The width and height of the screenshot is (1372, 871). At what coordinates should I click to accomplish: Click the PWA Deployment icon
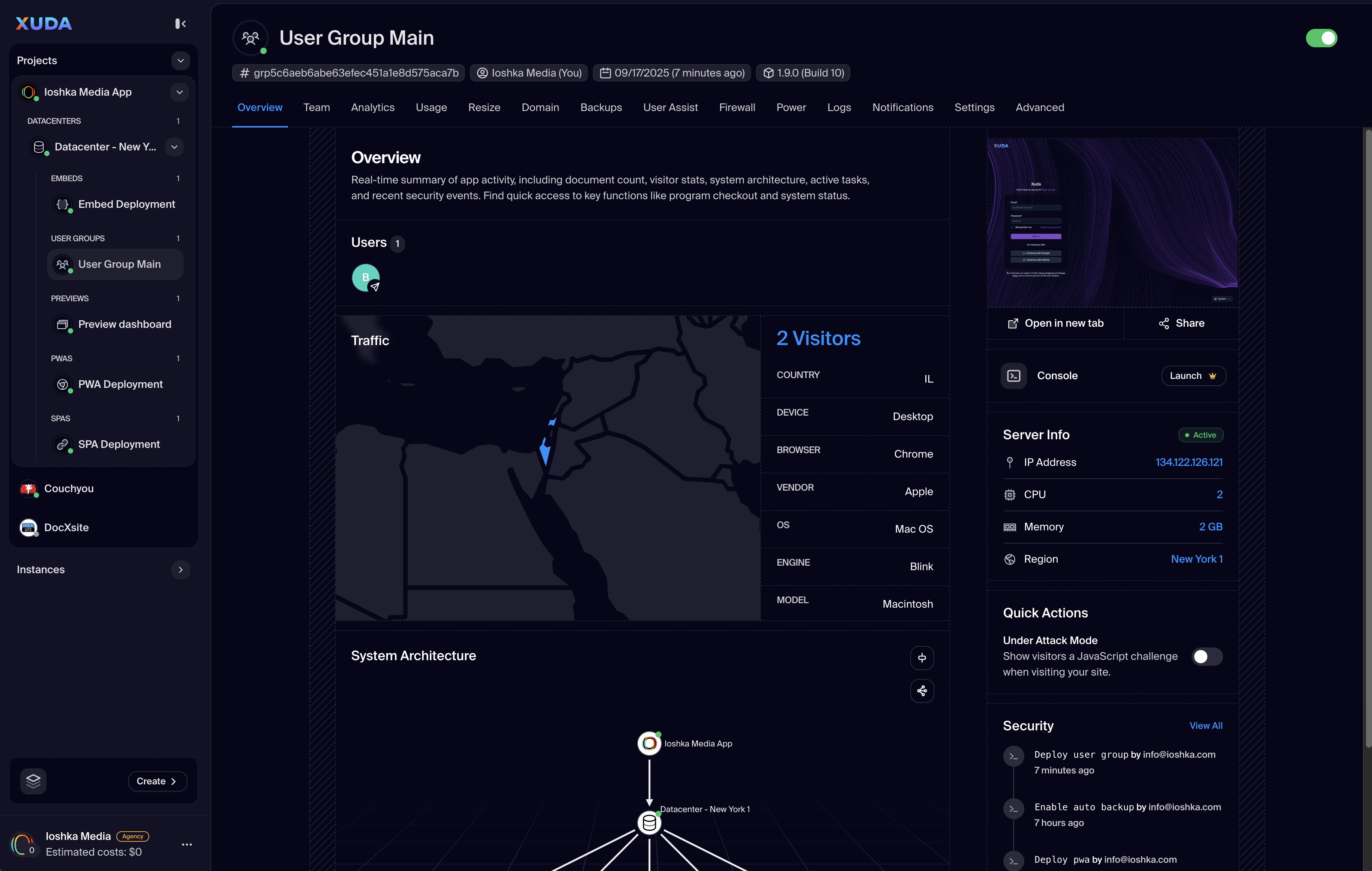click(x=63, y=384)
